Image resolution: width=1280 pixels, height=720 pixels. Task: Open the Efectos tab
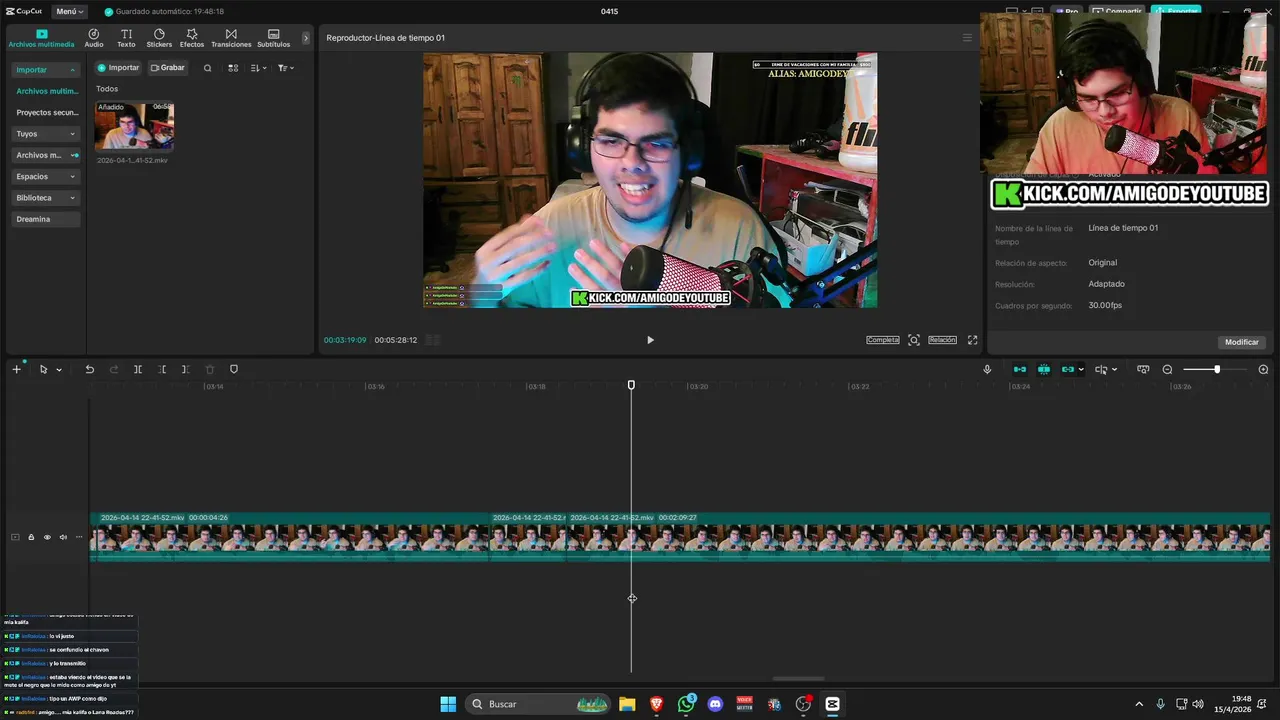192,38
